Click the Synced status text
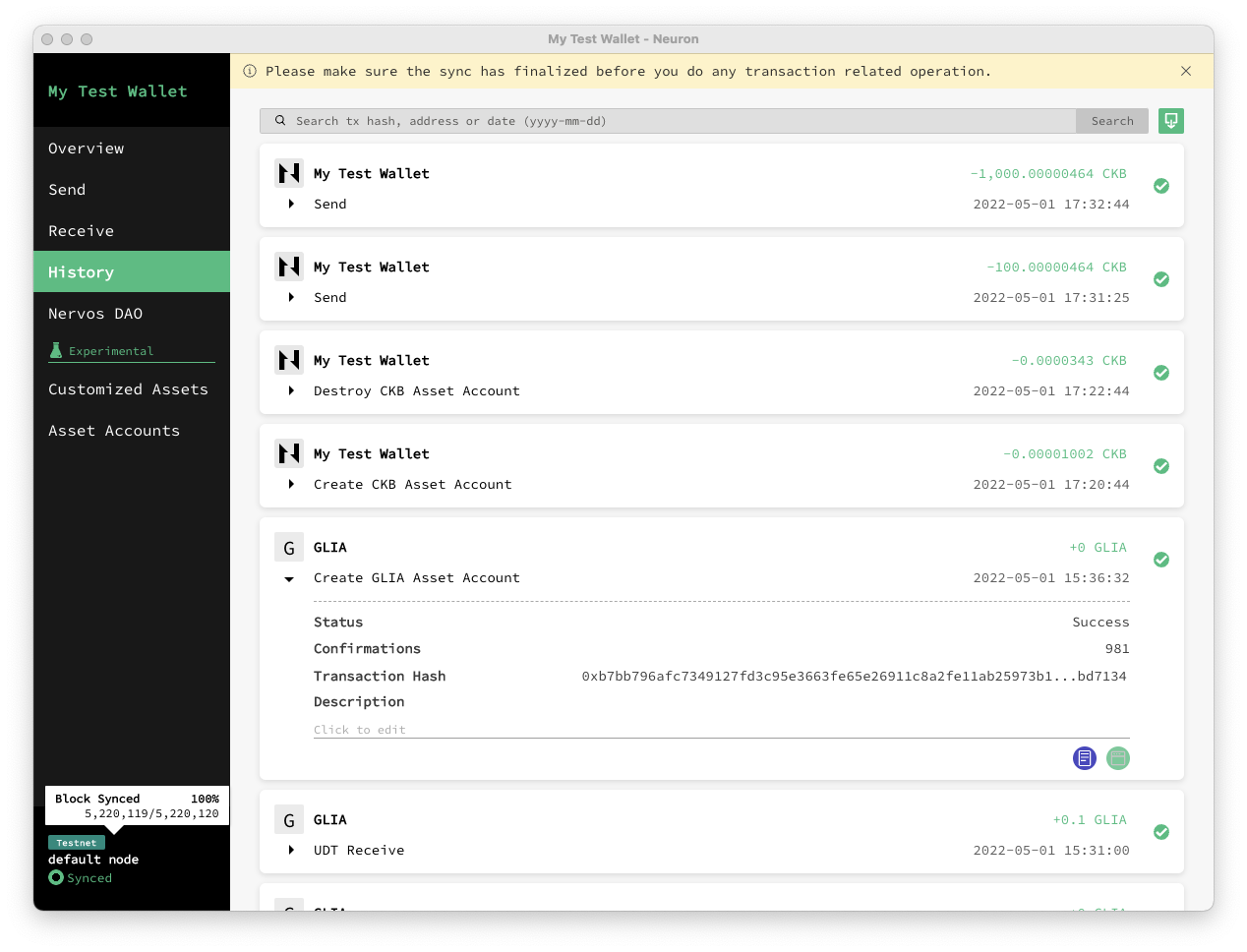Image resolution: width=1247 pixels, height=952 pixels. (x=89, y=878)
